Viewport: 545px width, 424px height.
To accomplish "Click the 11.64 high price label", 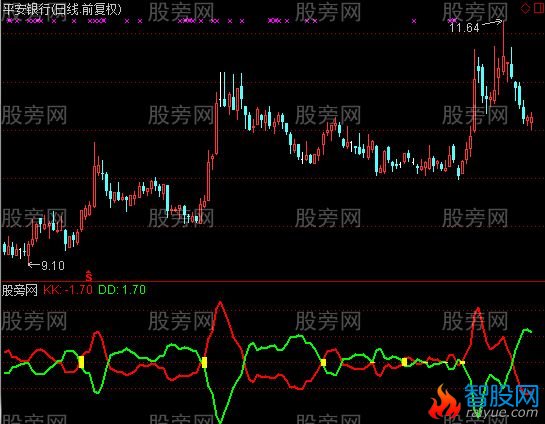I will click(464, 27).
